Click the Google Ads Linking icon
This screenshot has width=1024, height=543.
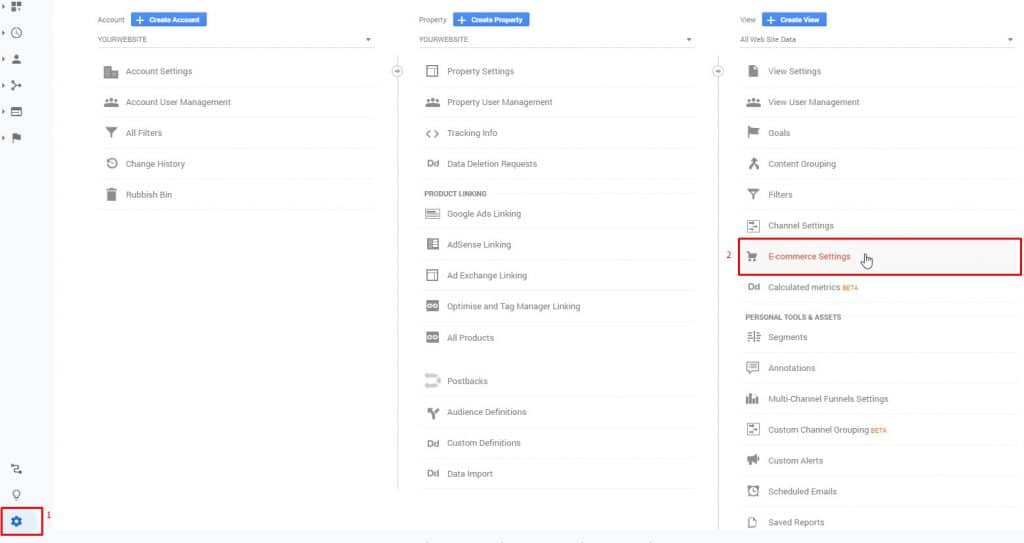(x=432, y=214)
